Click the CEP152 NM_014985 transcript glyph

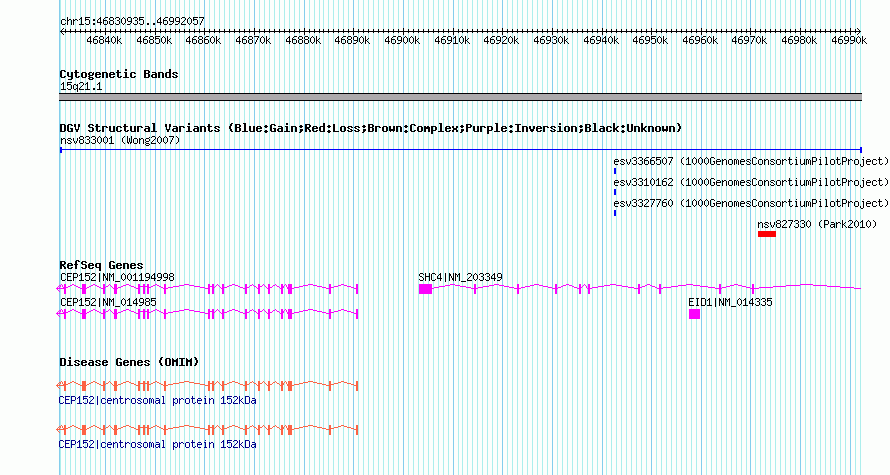point(208,314)
